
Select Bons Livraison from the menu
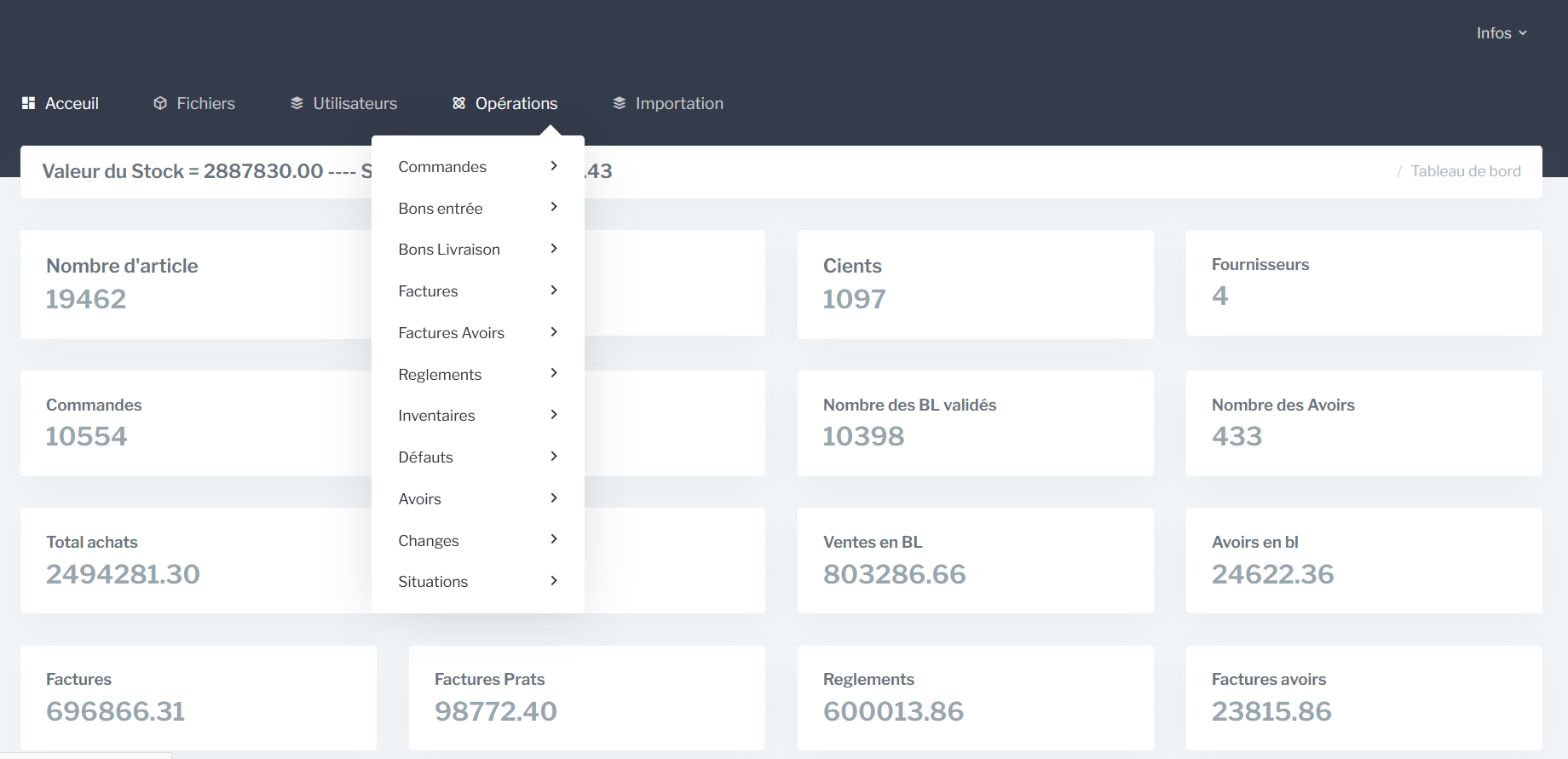(x=449, y=250)
